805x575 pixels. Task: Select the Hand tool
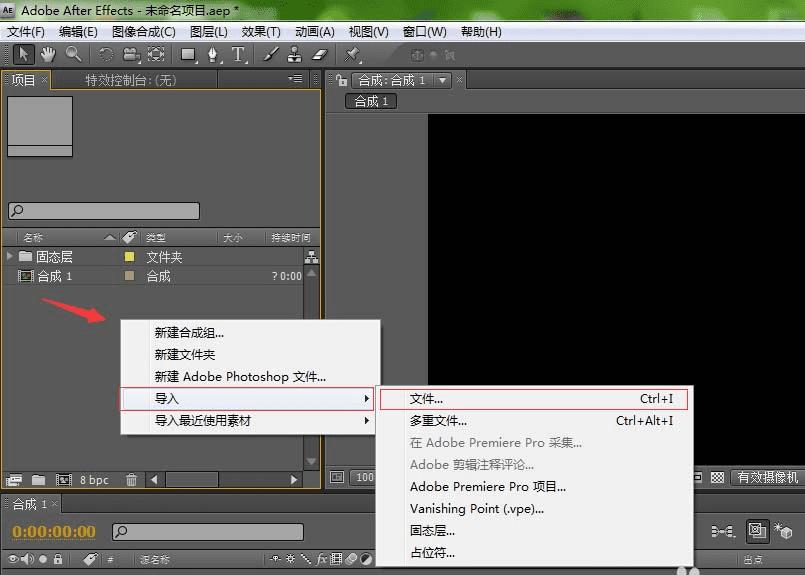pos(48,54)
